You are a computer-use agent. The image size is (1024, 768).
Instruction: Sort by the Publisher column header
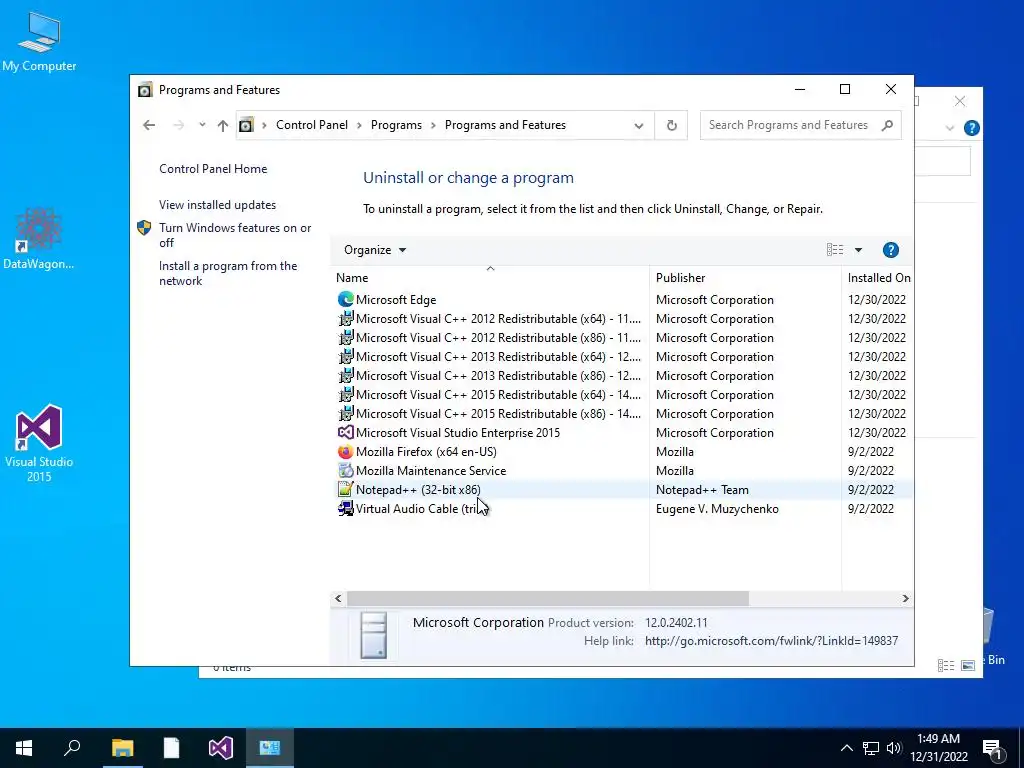pos(745,278)
